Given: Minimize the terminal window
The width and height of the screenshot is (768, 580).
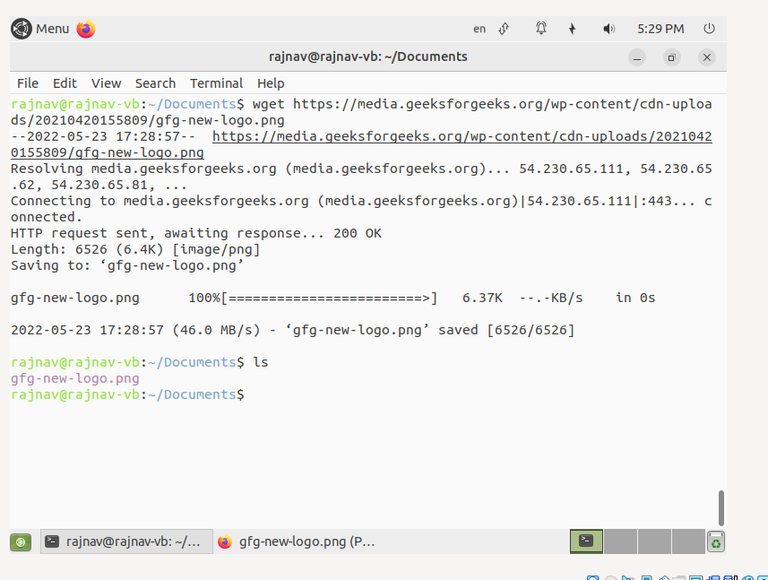Looking at the screenshot, I should point(637,58).
